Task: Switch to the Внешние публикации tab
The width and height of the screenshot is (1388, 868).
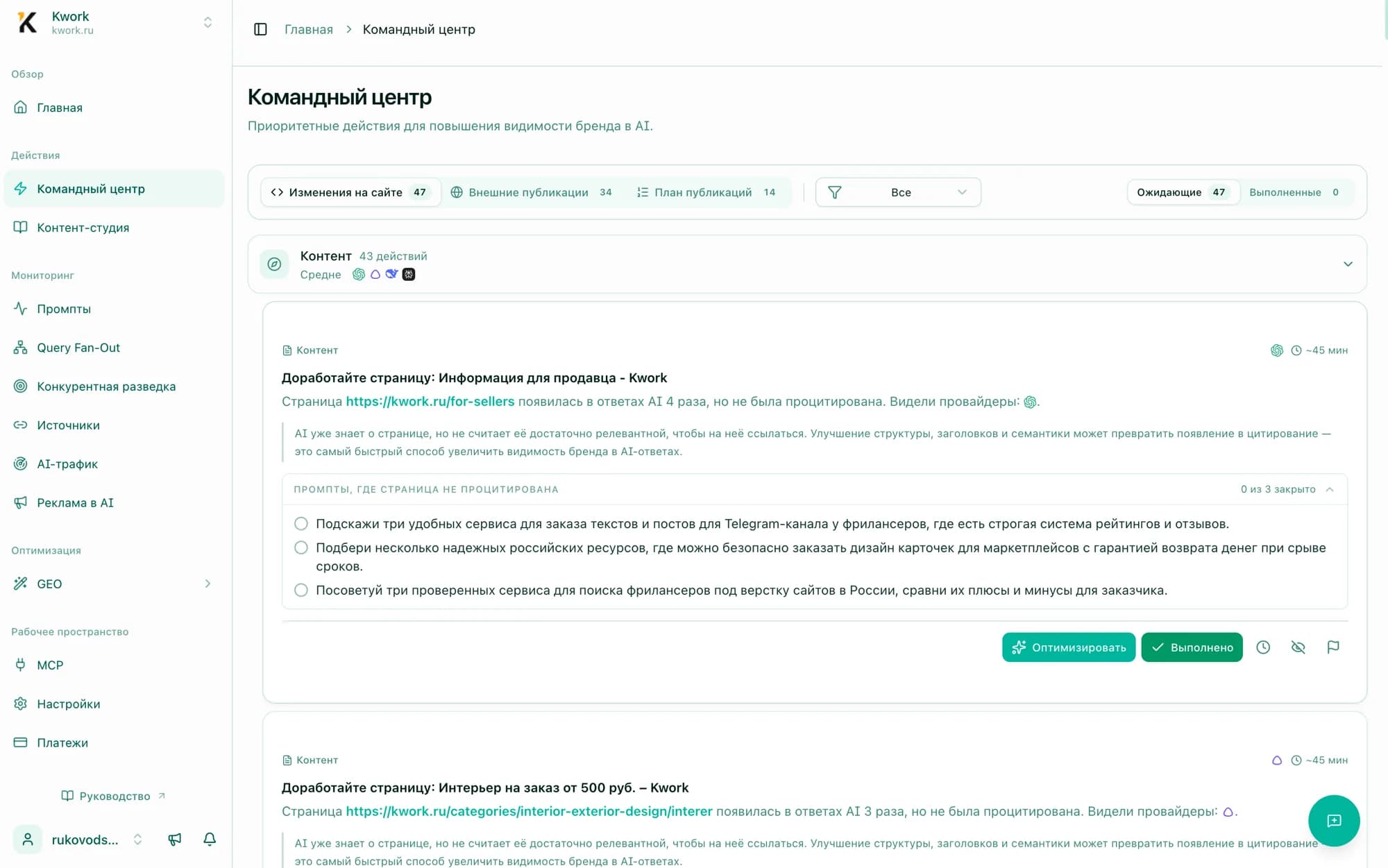Action: [x=532, y=192]
